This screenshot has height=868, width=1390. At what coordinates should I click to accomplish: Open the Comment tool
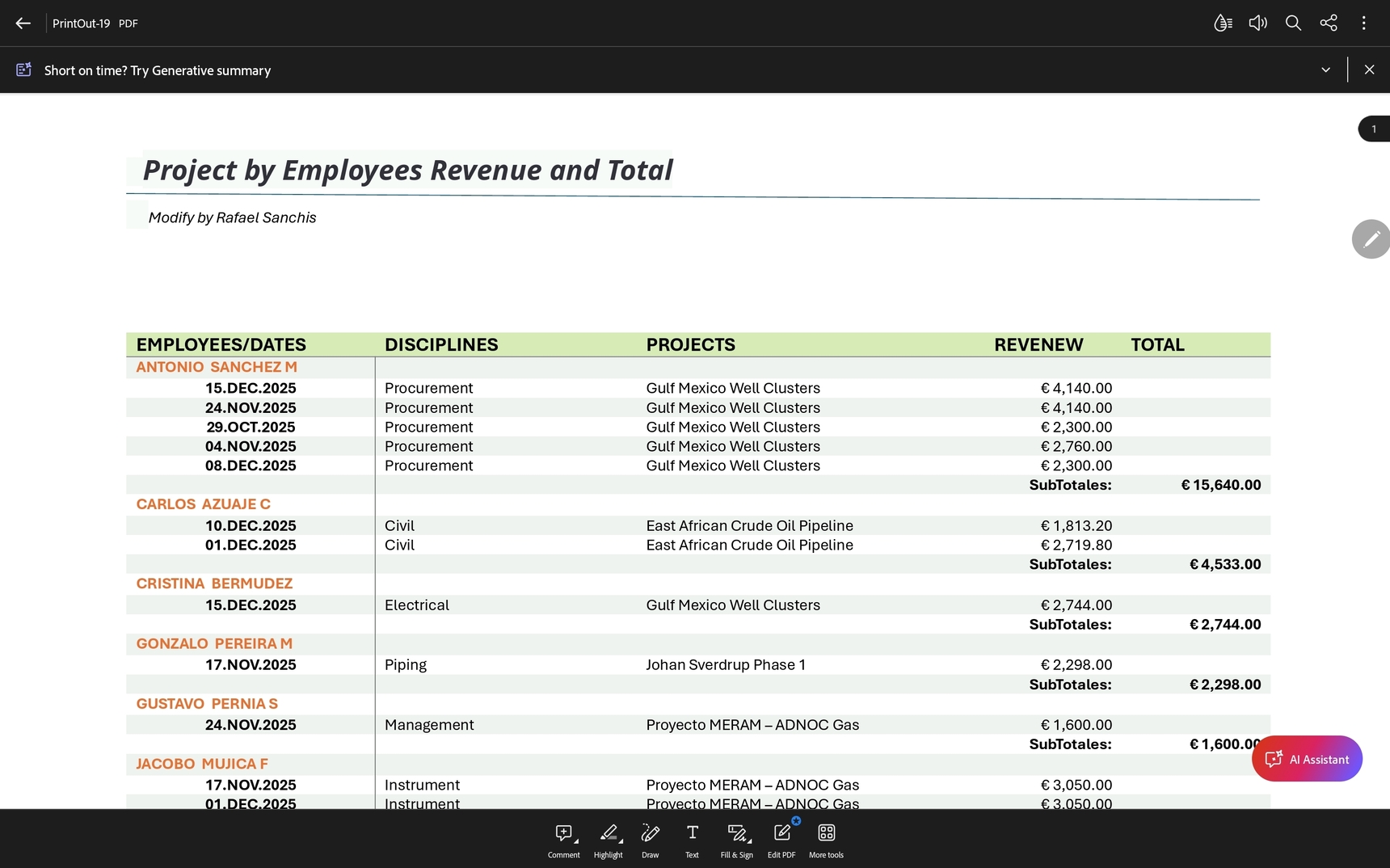(564, 840)
